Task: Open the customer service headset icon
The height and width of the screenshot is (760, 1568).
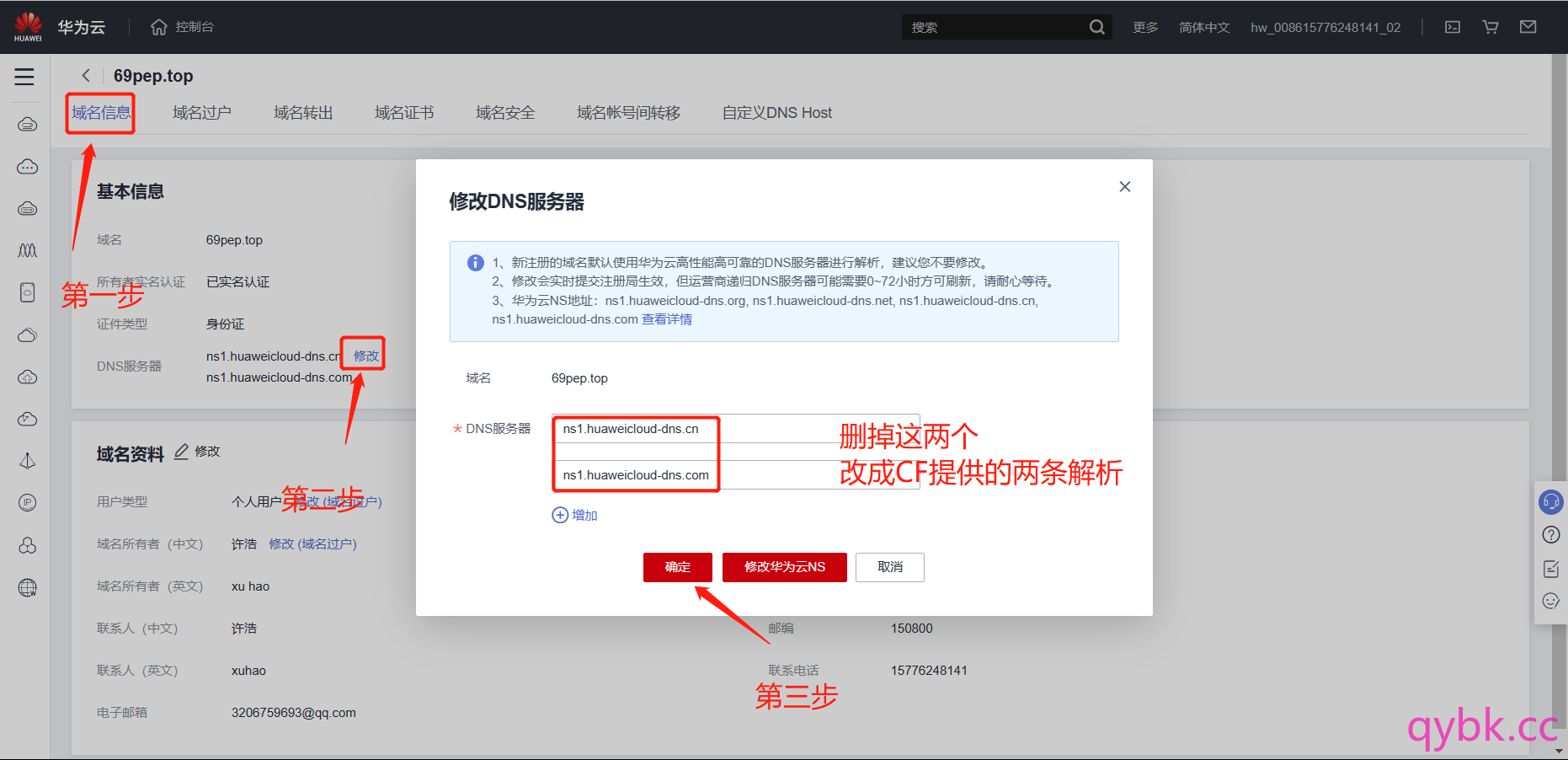Action: (x=1550, y=501)
